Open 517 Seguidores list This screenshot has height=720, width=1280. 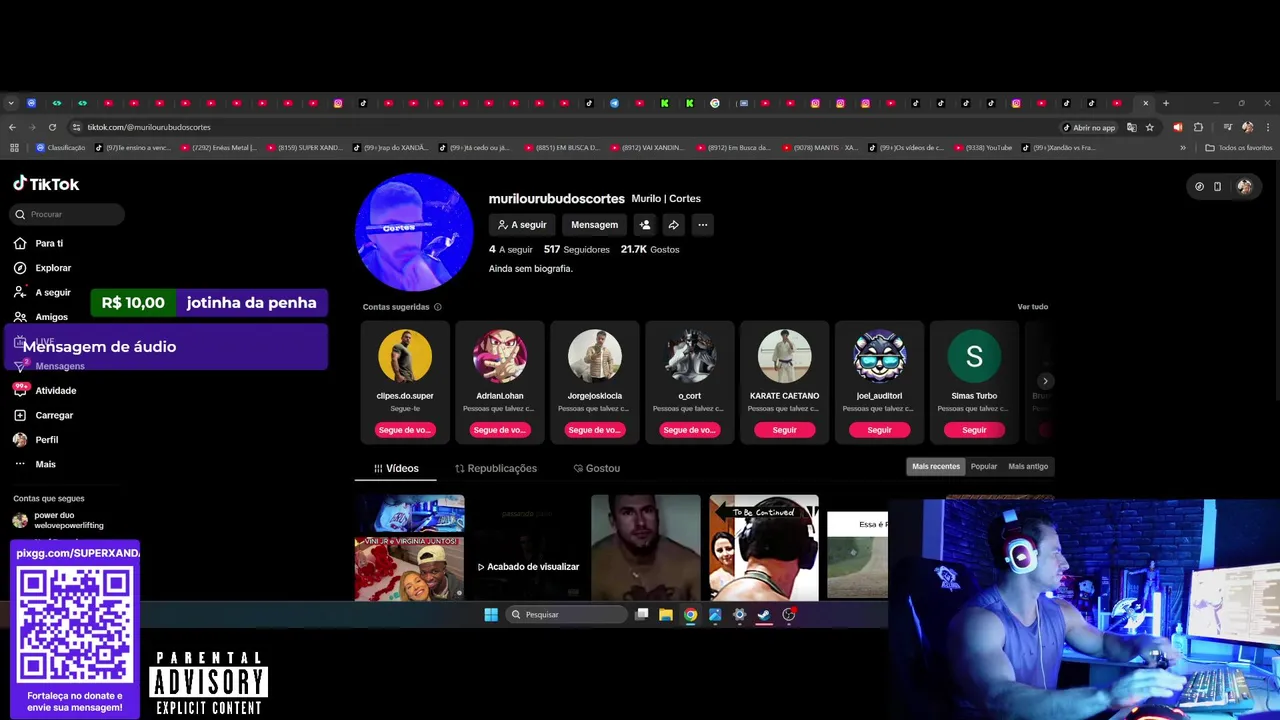(x=576, y=249)
